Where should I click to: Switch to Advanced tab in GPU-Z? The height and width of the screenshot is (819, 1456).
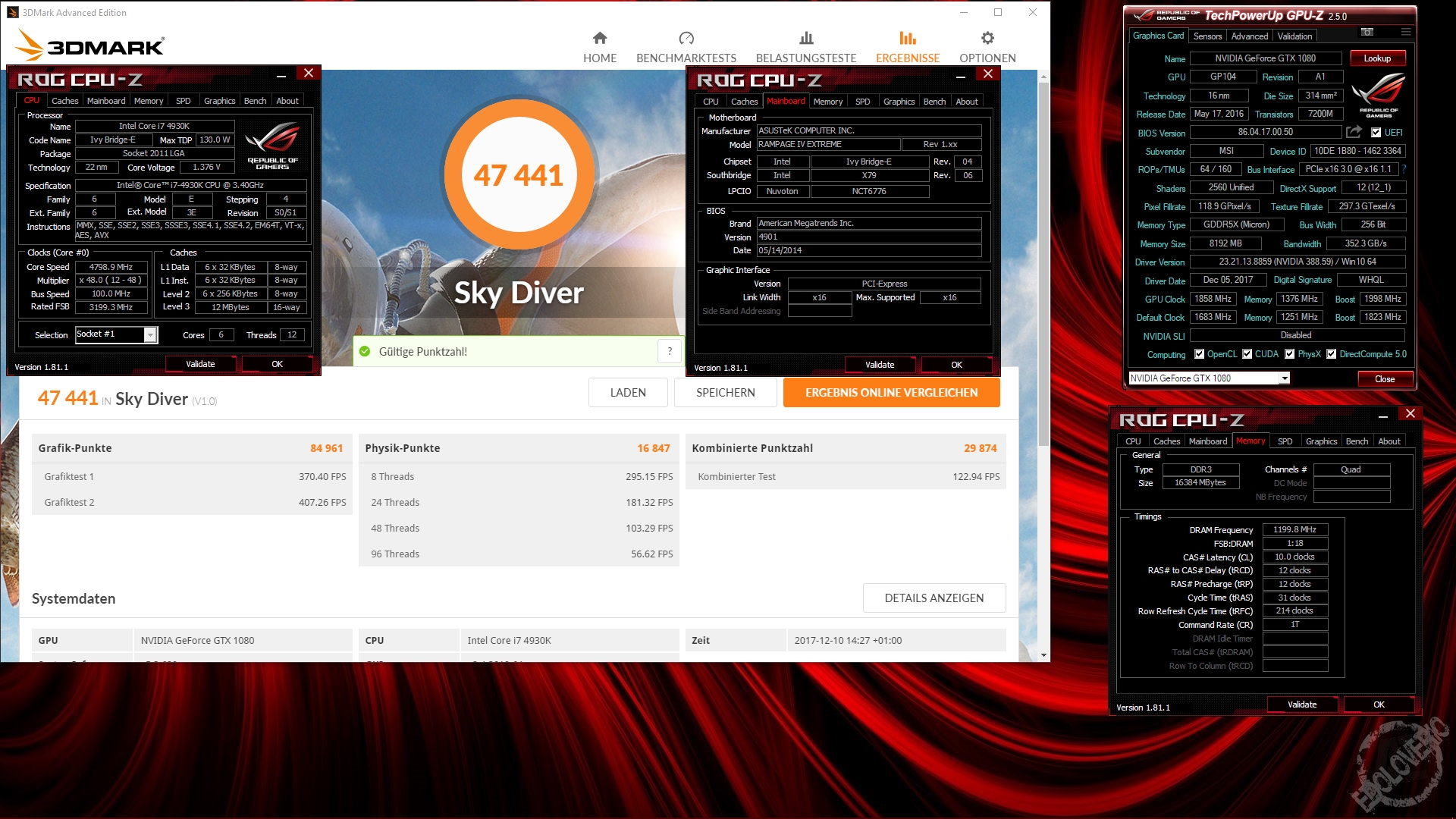(1249, 36)
